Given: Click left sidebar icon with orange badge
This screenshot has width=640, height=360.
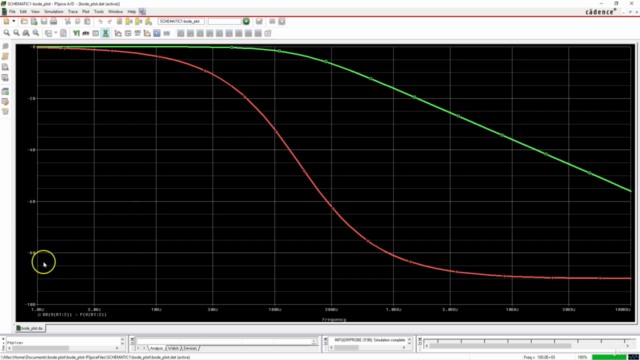Looking at the screenshot, I should pyautogui.click(x=5, y=102).
